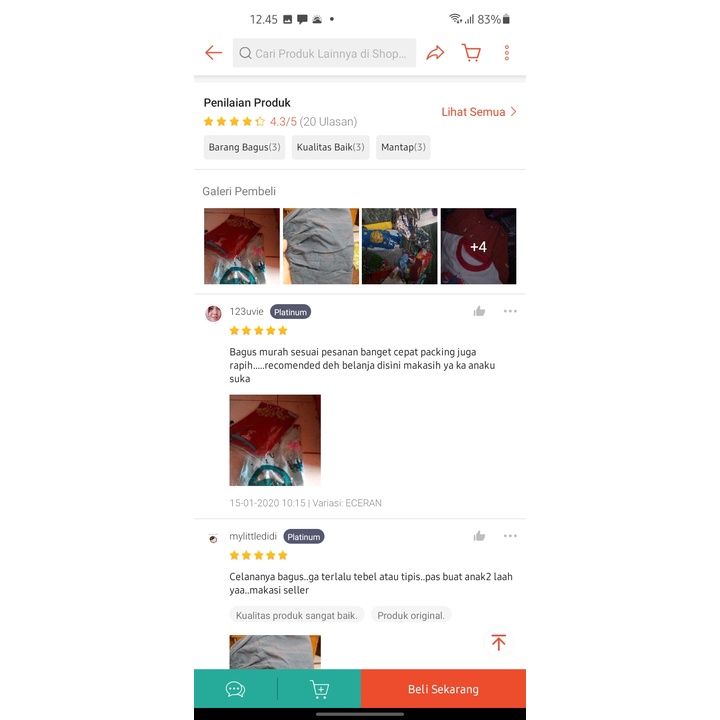This screenshot has width=720, height=720.
Task: View 123uvie's review photo
Action: (275, 440)
